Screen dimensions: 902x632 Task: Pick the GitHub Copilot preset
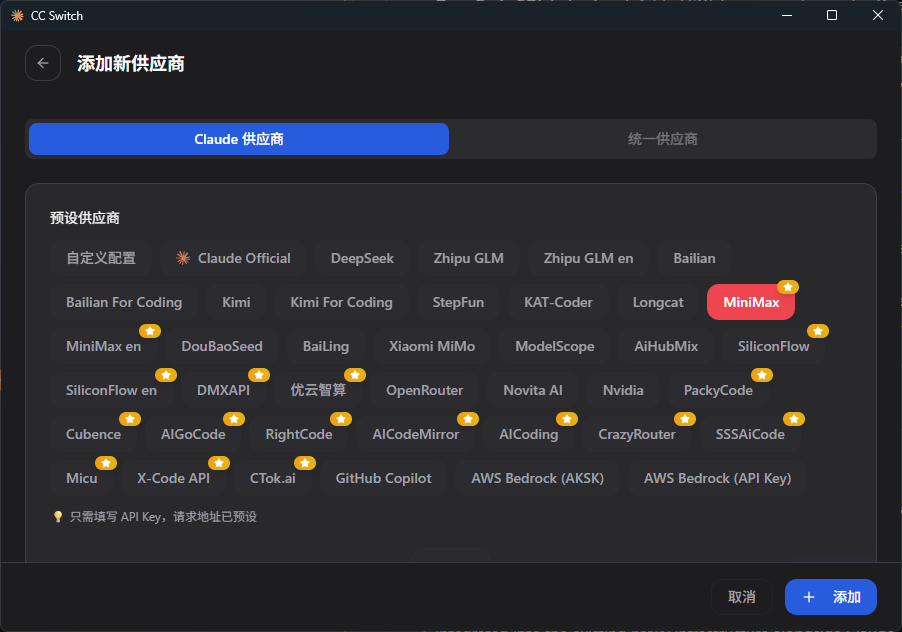(383, 478)
